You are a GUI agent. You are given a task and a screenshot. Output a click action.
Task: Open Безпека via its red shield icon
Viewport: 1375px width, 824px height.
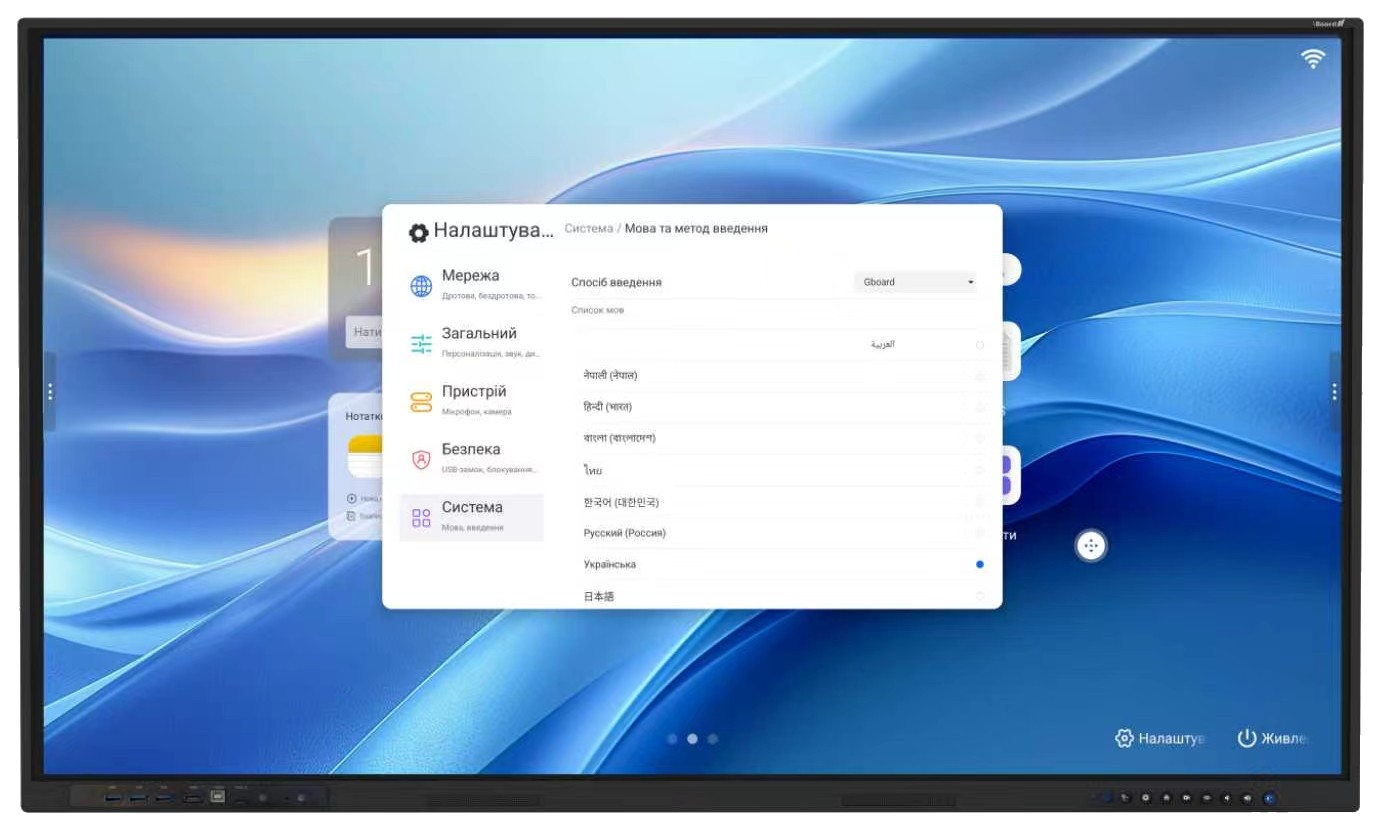(421, 460)
